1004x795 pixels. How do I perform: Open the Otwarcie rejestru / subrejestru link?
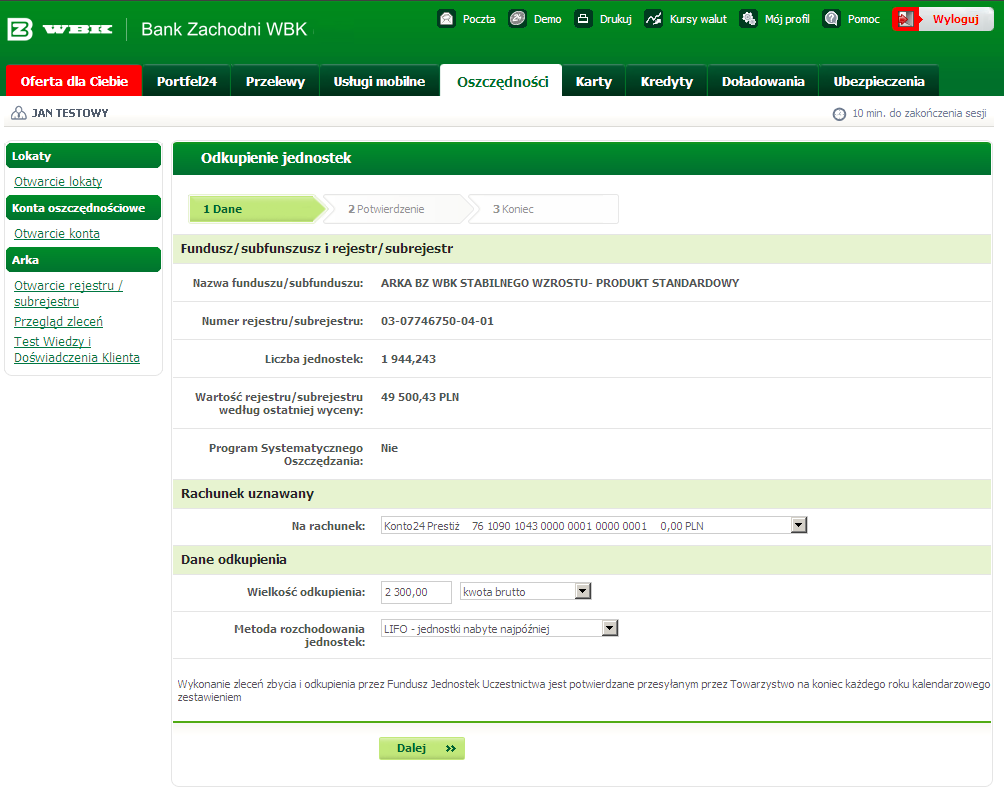69,293
